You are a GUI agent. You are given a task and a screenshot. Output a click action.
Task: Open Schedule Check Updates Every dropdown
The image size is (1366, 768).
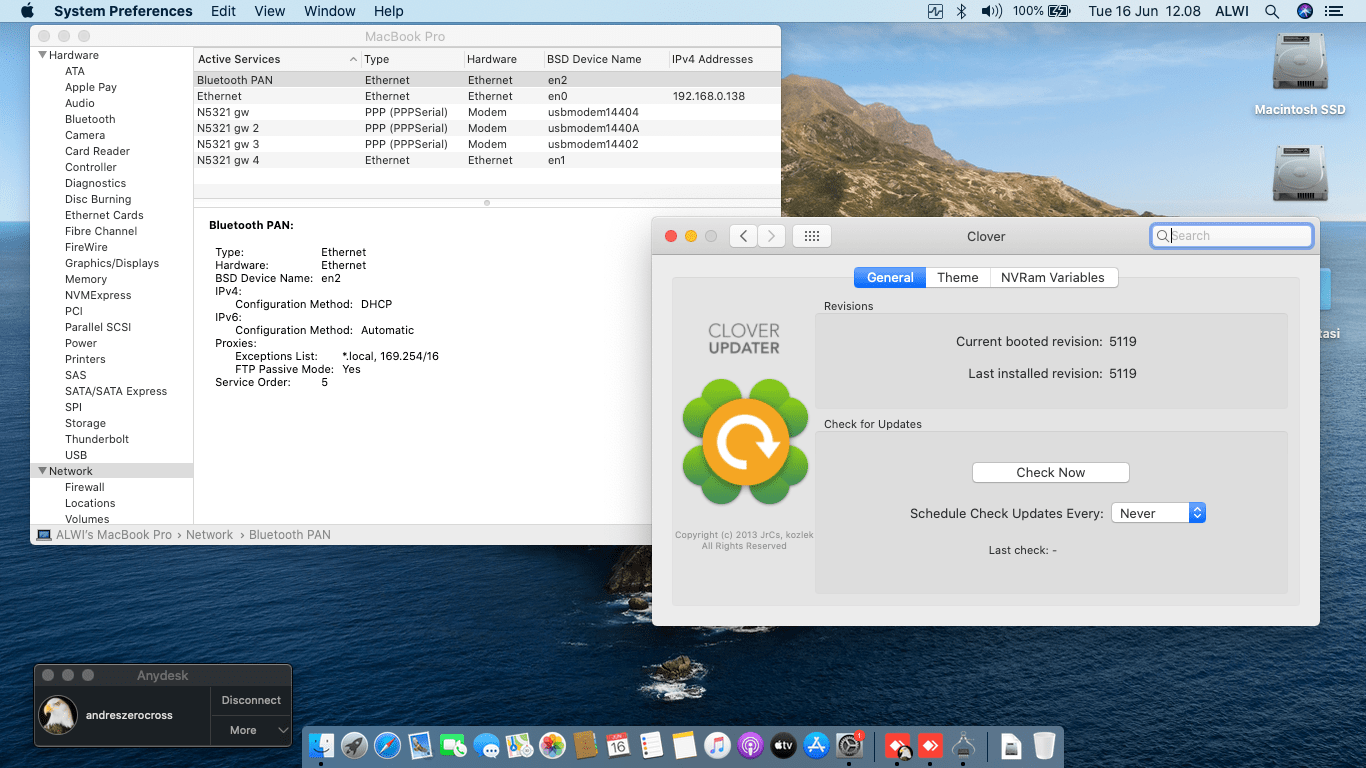(x=1158, y=513)
